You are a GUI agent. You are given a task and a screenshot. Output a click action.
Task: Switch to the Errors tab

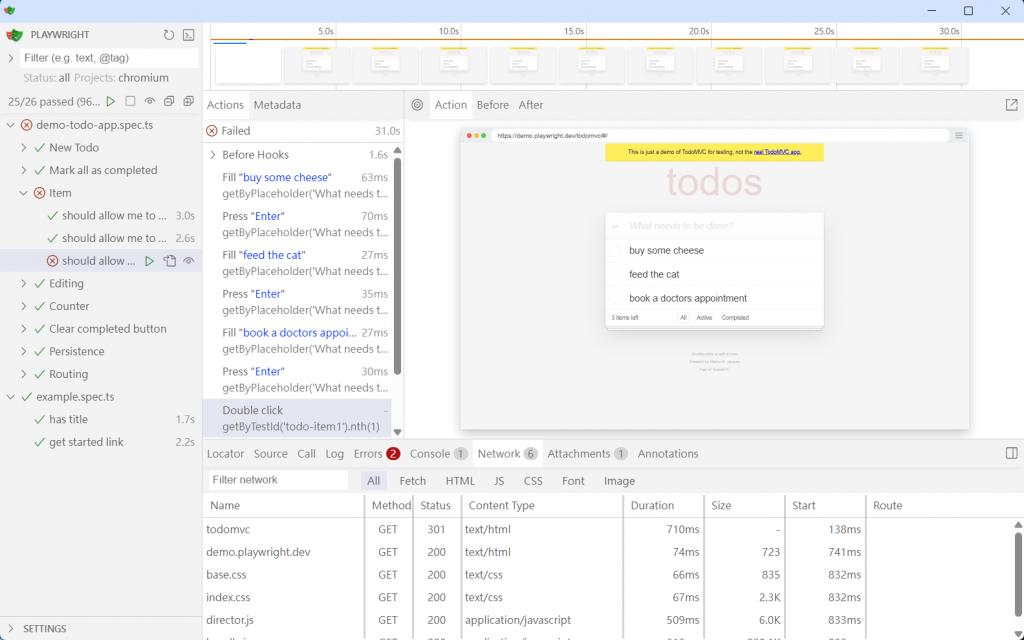[376, 453]
